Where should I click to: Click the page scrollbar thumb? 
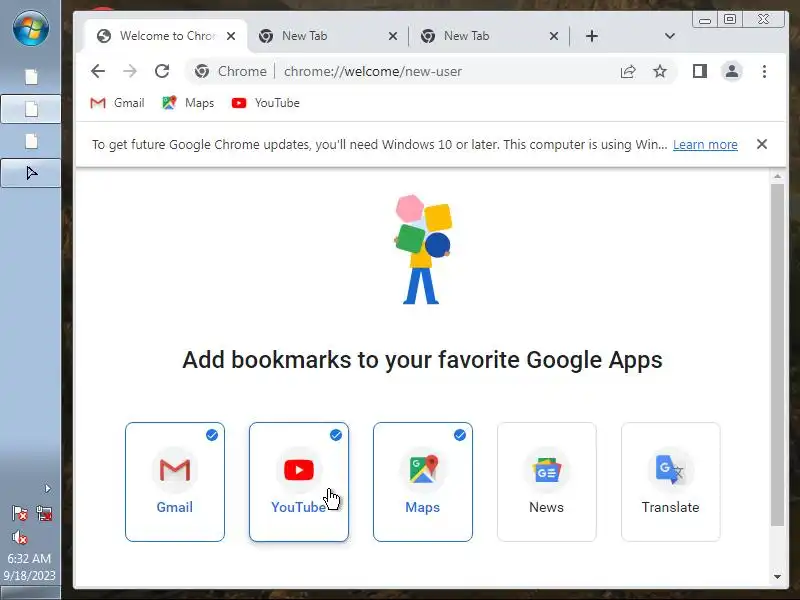[777, 355]
